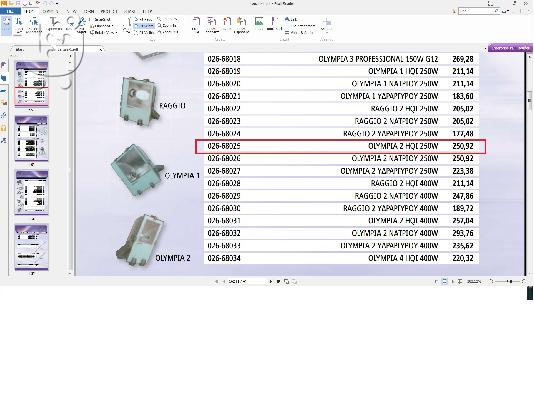Go to the first page using status bar arrow
534x400 pixels.
point(216,282)
